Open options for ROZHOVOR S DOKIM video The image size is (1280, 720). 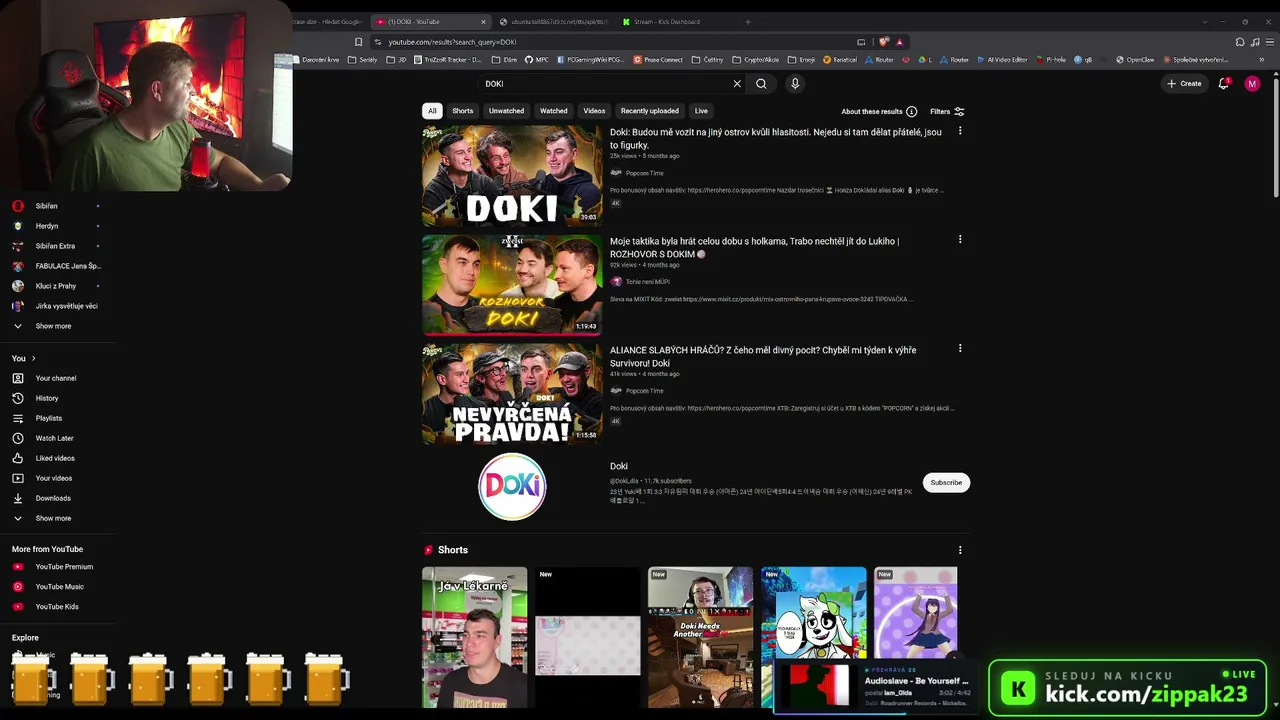(960, 240)
